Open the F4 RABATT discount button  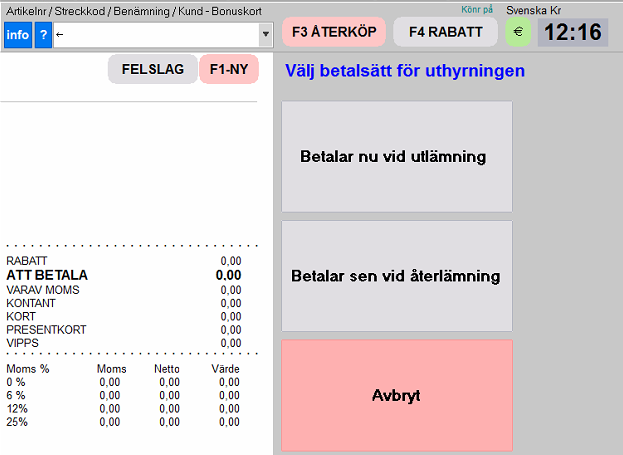click(445, 31)
